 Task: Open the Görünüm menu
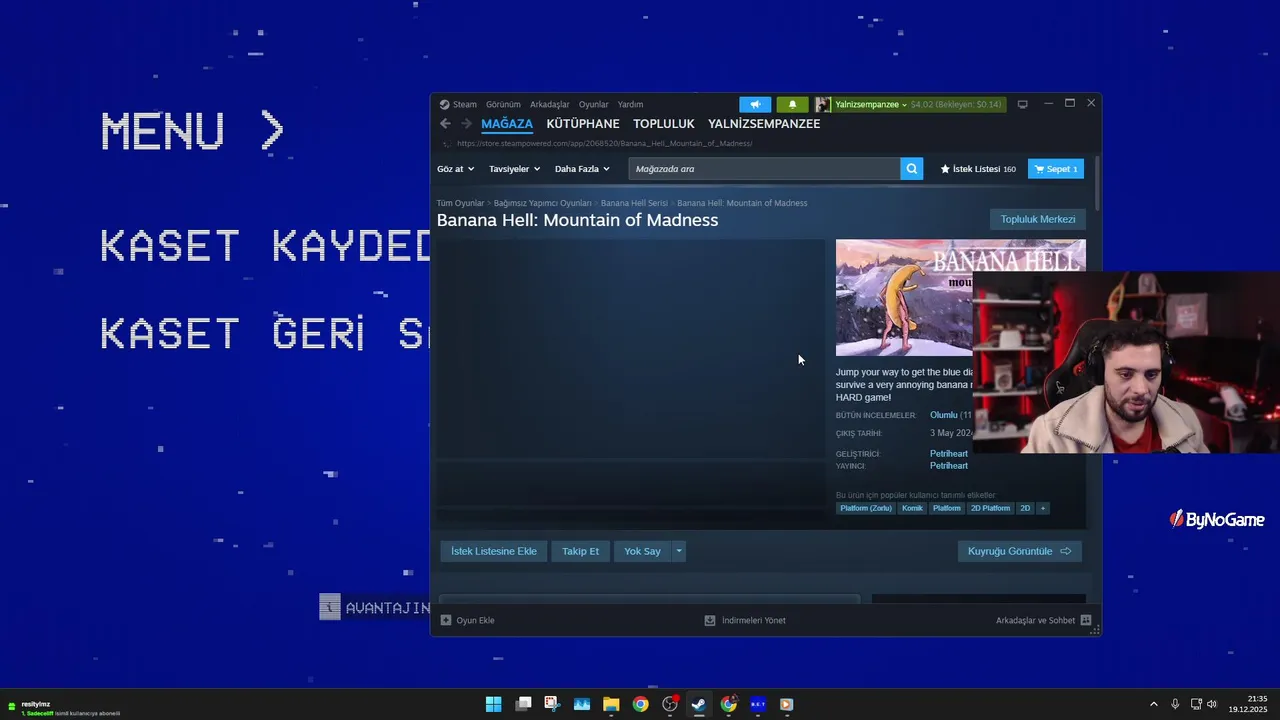(x=503, y=104)
